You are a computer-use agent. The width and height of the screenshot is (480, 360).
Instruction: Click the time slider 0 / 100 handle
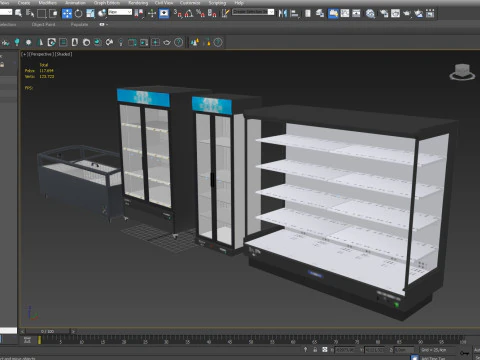47,331
